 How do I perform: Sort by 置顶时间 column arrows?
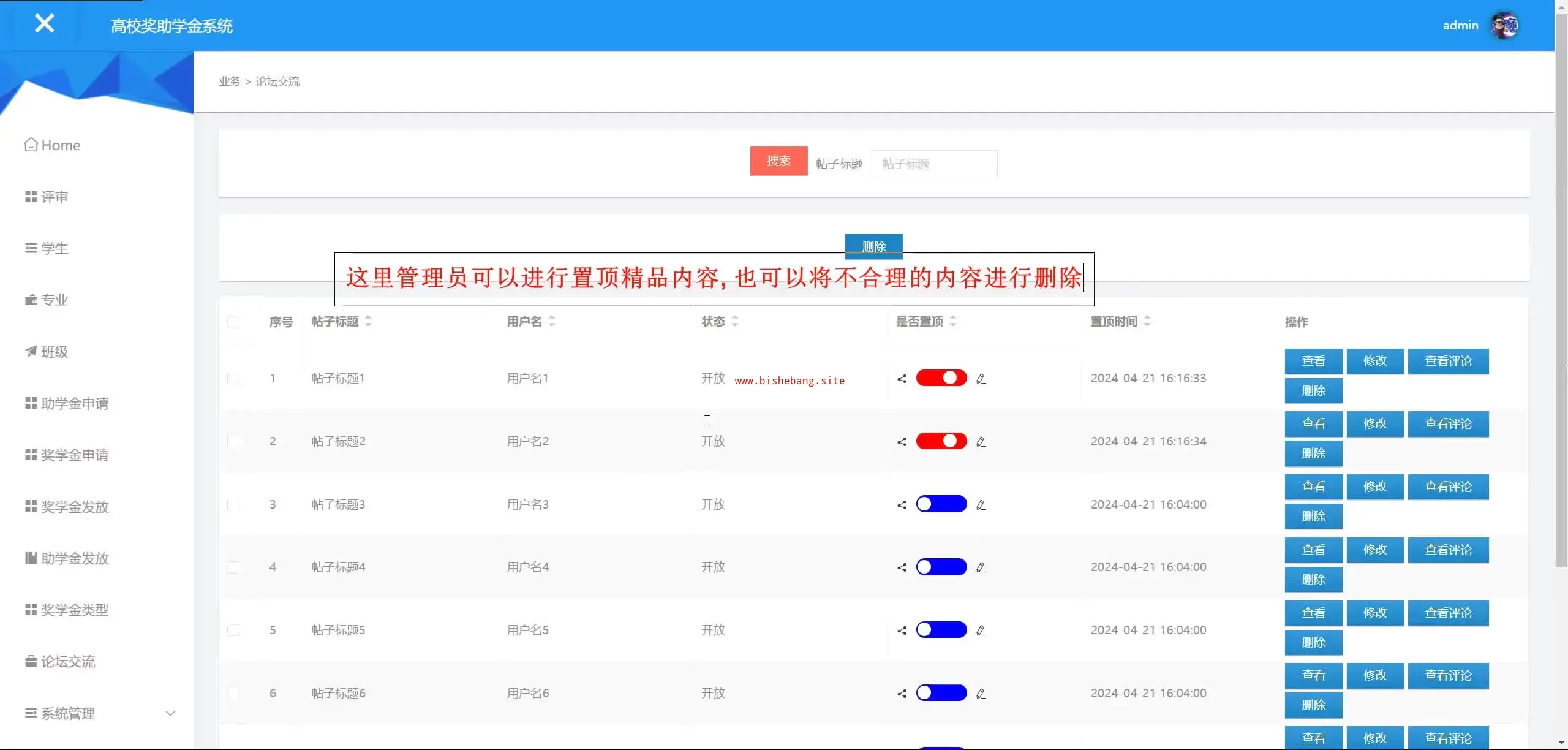[x=1147, y=321]
